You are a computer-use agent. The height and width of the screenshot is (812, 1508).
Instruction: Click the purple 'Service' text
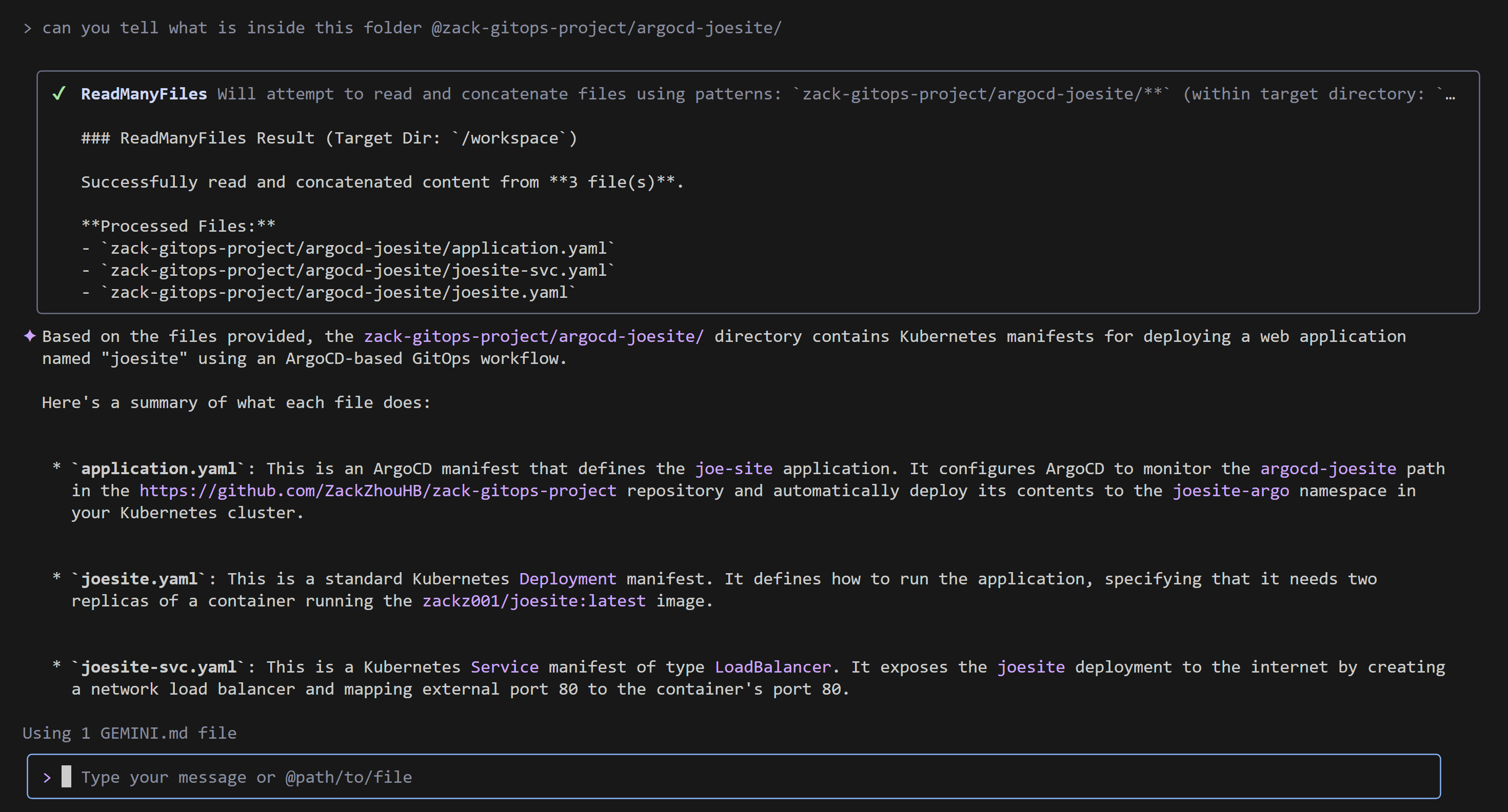[x=505, y=667]
